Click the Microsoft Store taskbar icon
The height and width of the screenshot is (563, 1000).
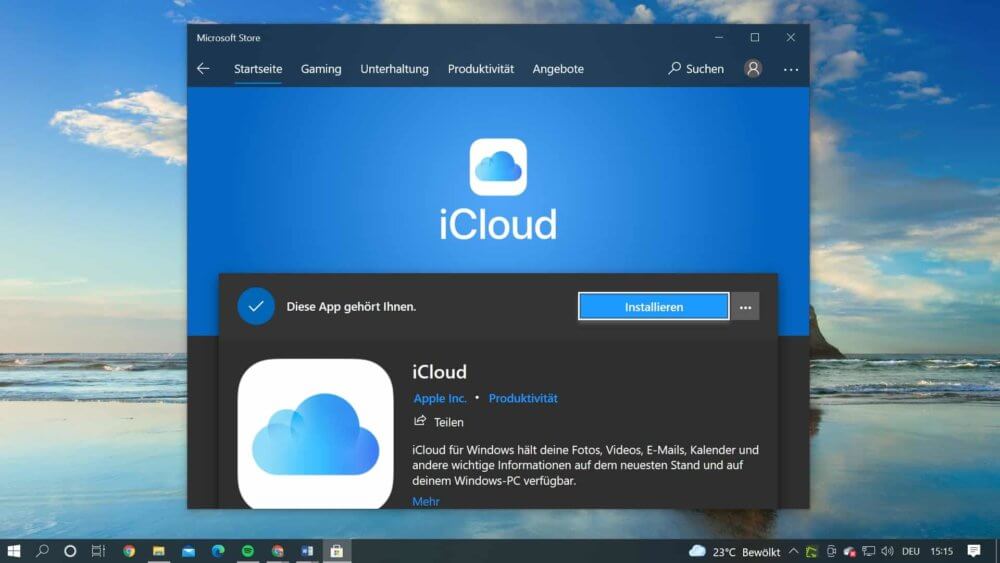[x=337, y=551]
